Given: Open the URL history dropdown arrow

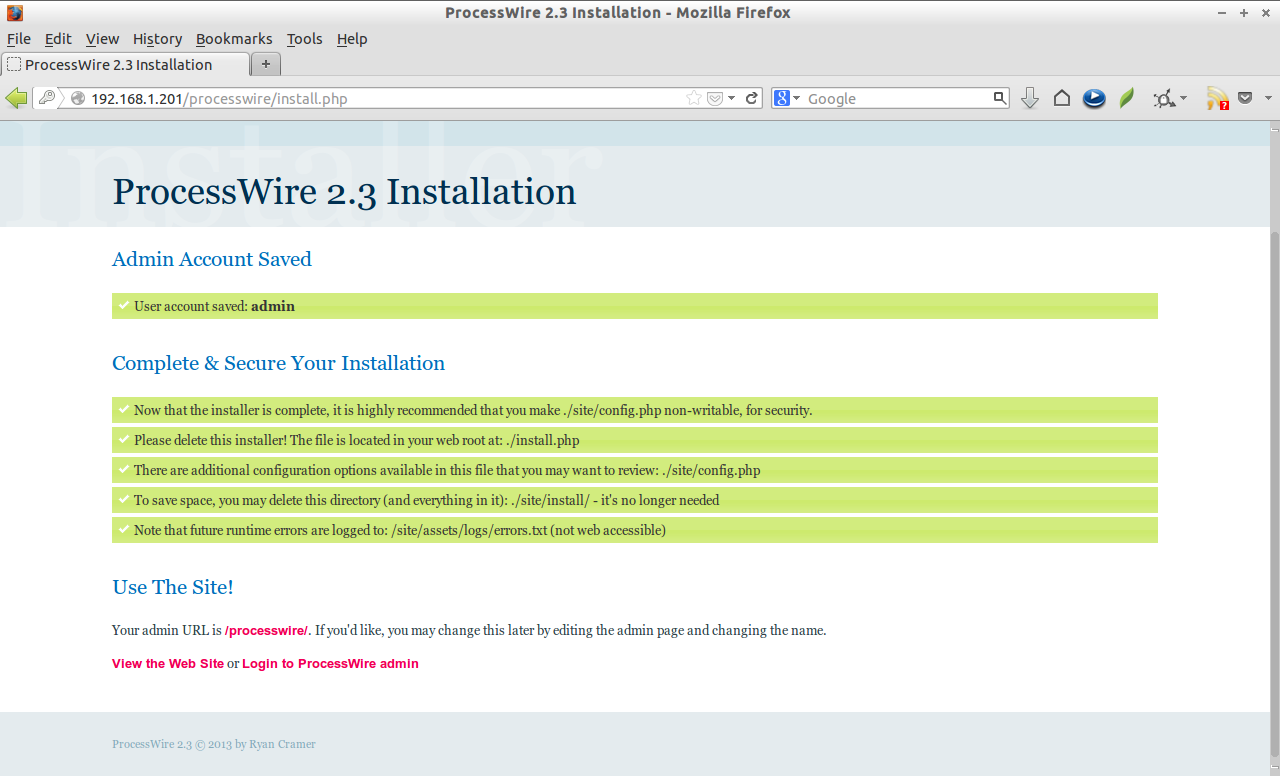Looking at the screenshot, I should tap(732, 98).
